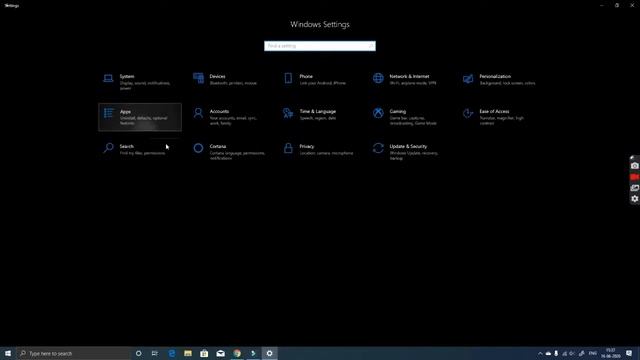Open the Action Center notifications icon

click(629, 353)
